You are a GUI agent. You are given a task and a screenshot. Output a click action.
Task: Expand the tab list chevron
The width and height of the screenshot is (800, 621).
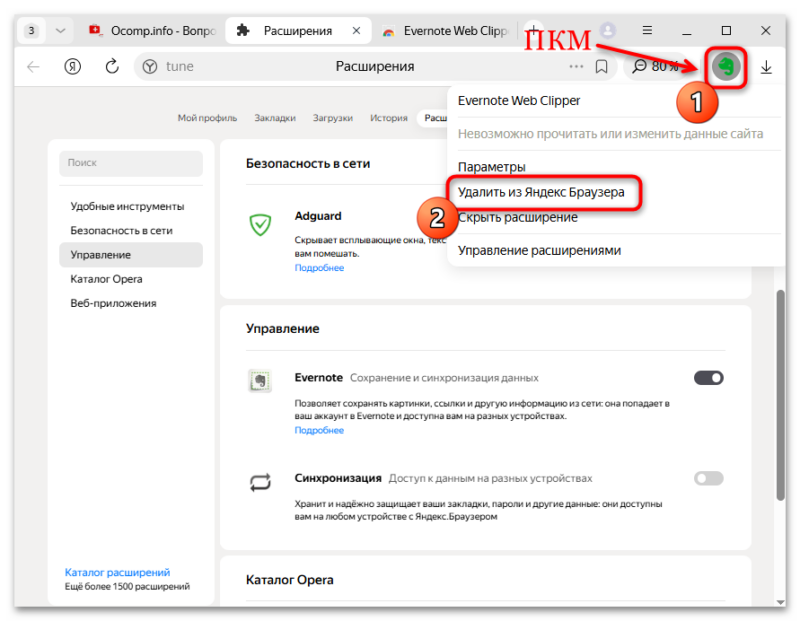click(60, 31)
